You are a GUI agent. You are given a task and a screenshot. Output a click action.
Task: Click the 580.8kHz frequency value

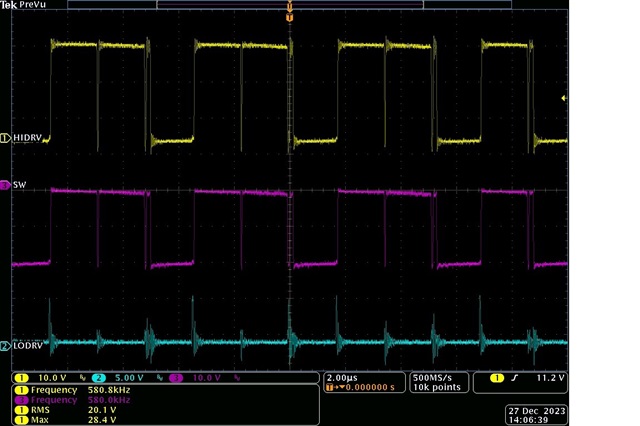pyautogui.click(x=109, y=390)
